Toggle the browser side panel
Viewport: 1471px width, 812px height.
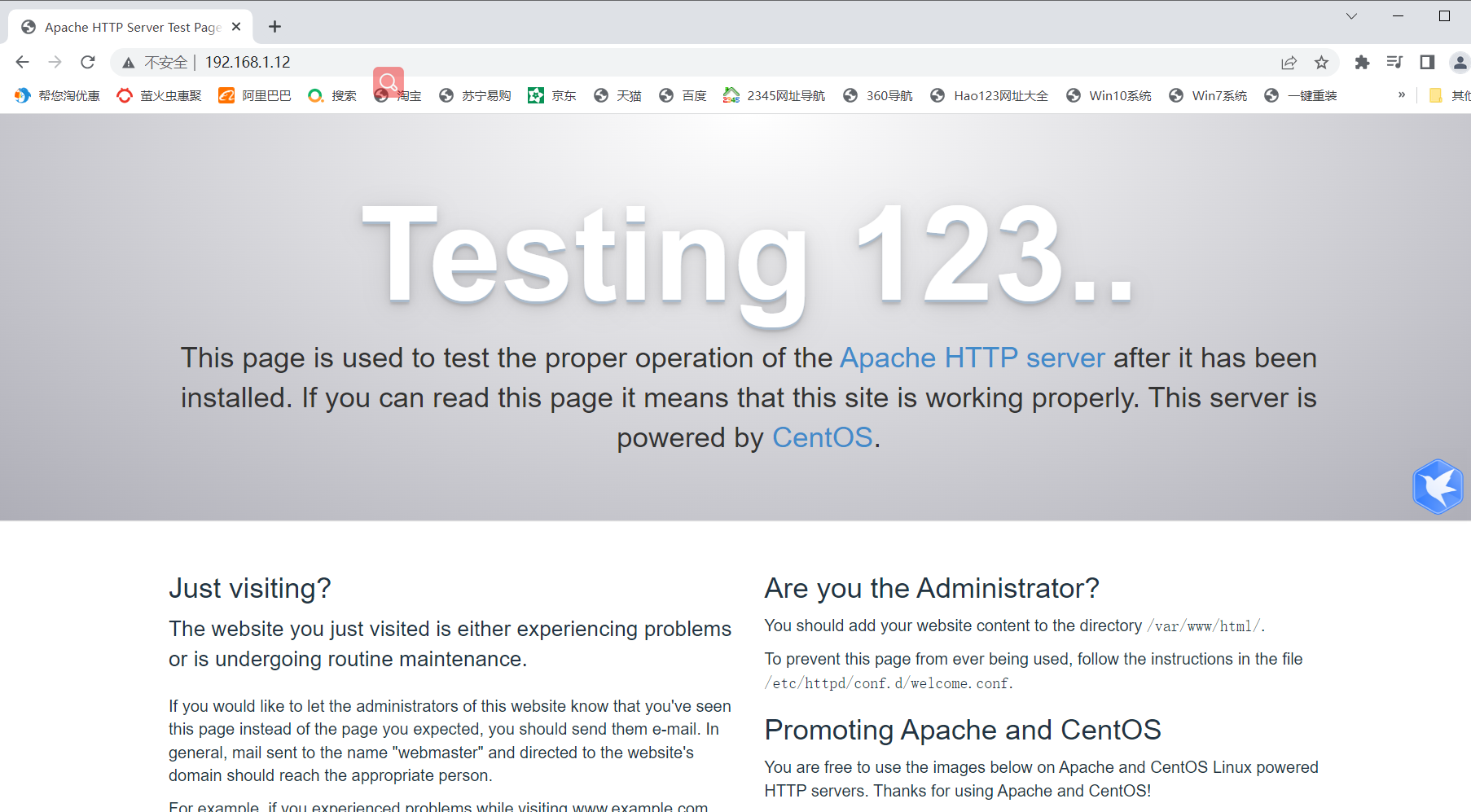(x=1427, y=62)
